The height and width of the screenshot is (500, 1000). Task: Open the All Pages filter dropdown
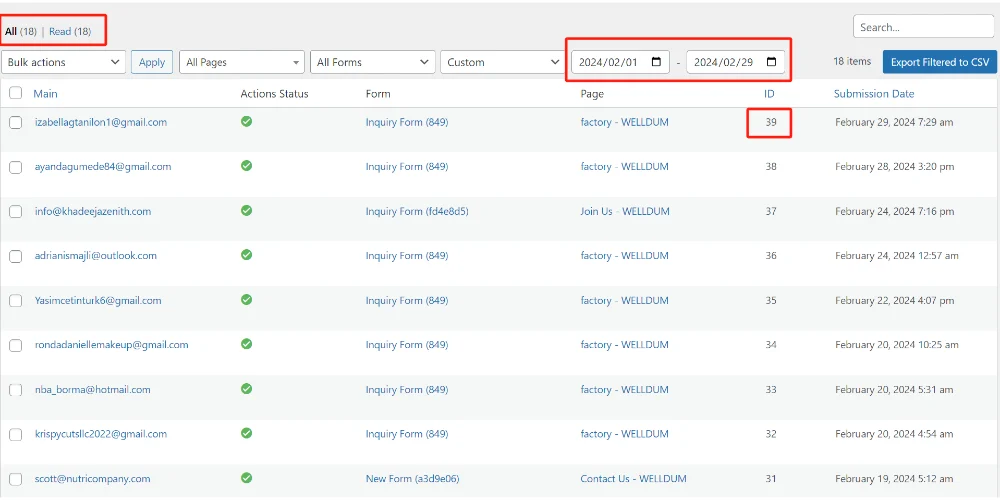click(x=242, y=62)
